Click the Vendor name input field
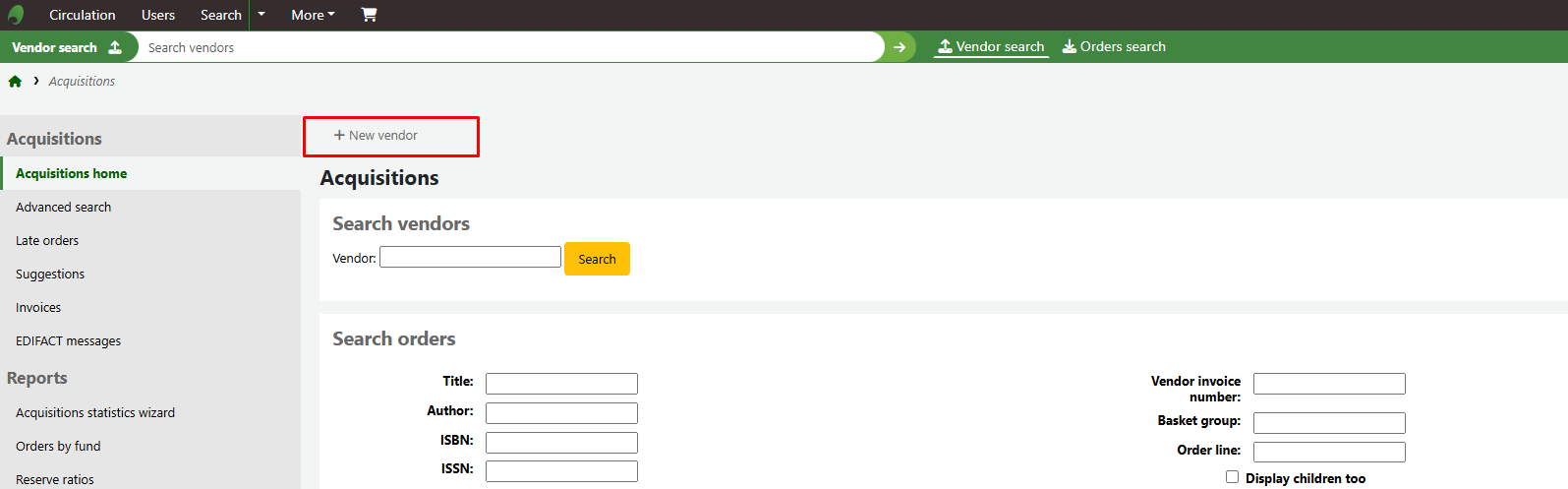The width and height of the screenshot is (1568, 489). click(x=470, y=257)
